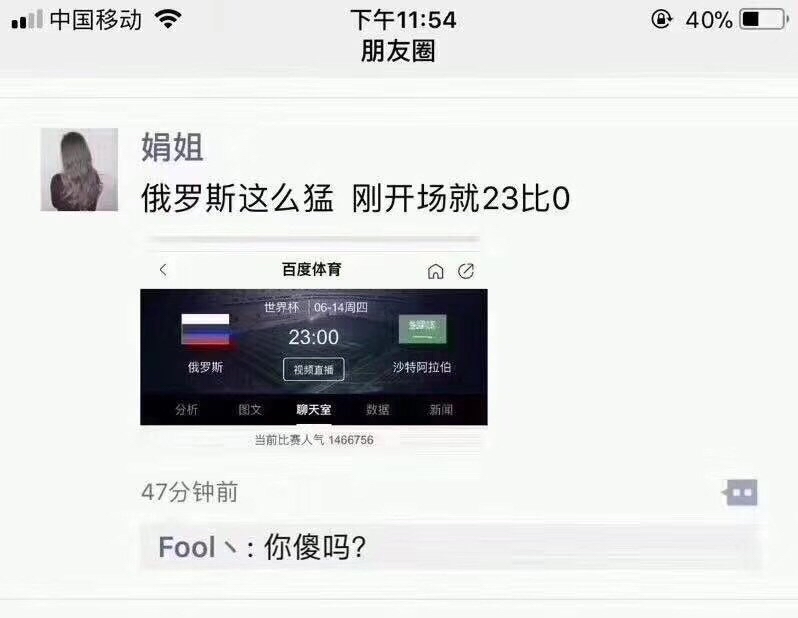Tap the 视频直播 button

[x=314, y=370]
